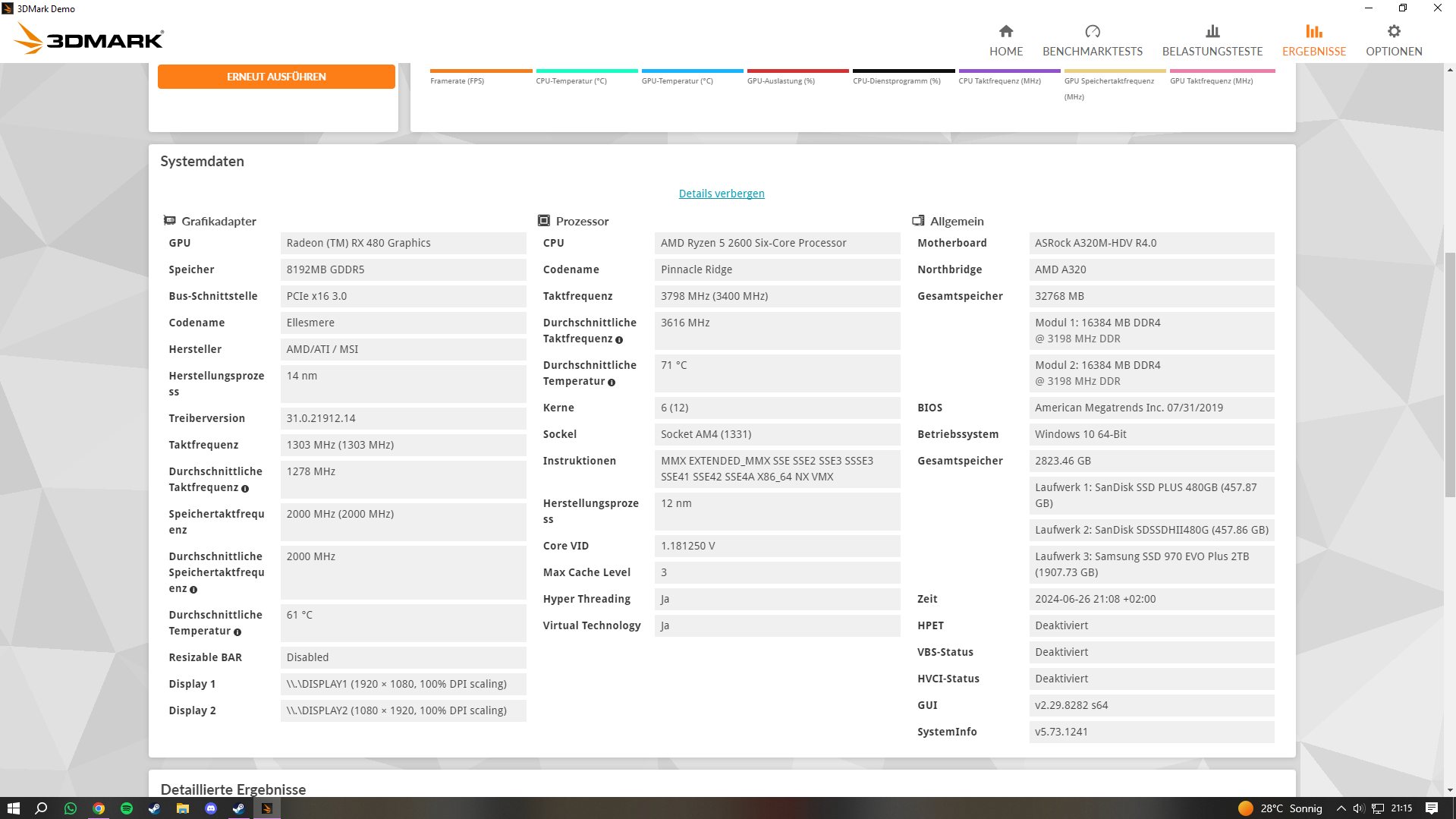The height and width of the screenshot is (819, 1456).
Task: Open BELASTUNGSTESTE tab
Action: 1212,40
